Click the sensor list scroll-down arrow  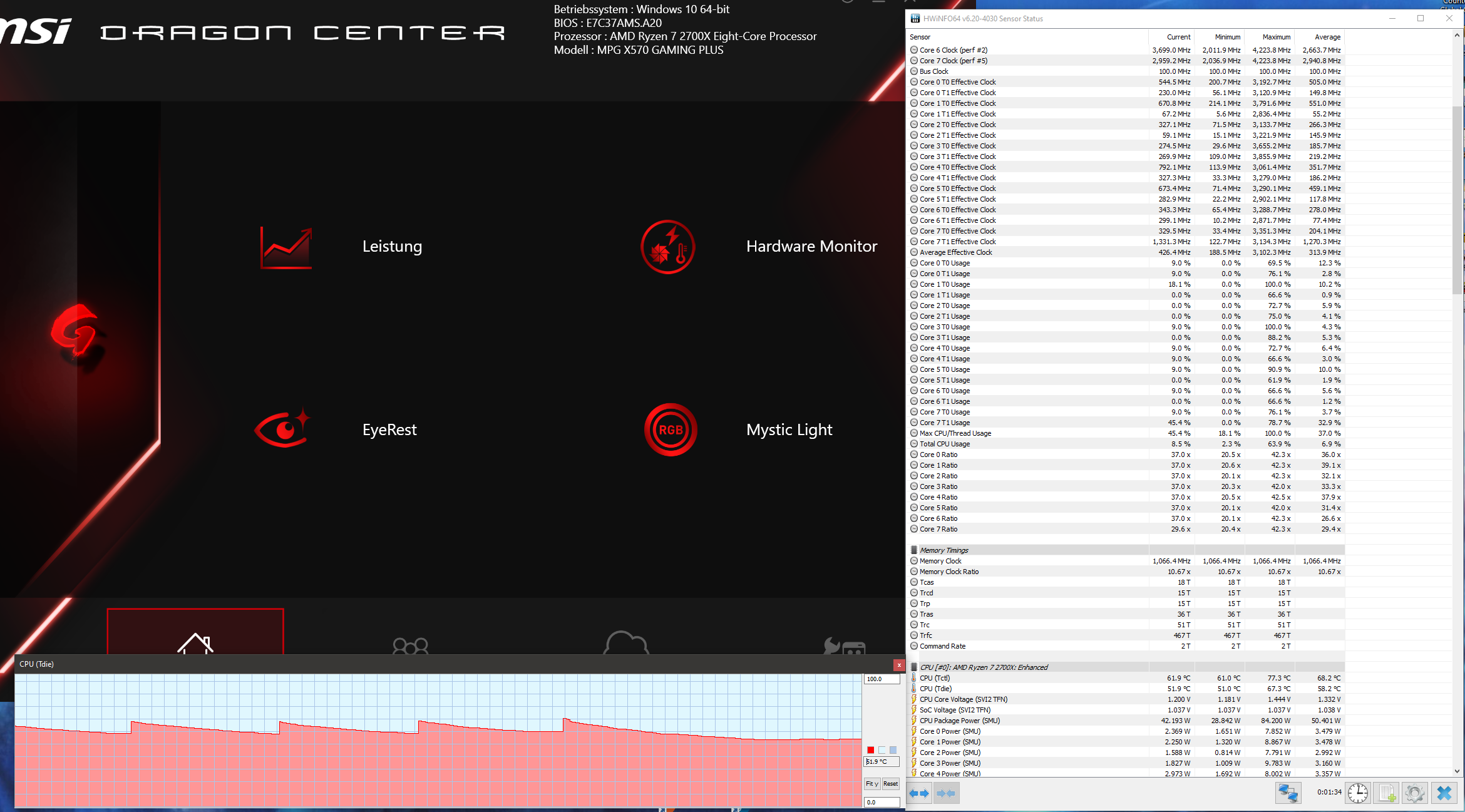click(1457, 771)
